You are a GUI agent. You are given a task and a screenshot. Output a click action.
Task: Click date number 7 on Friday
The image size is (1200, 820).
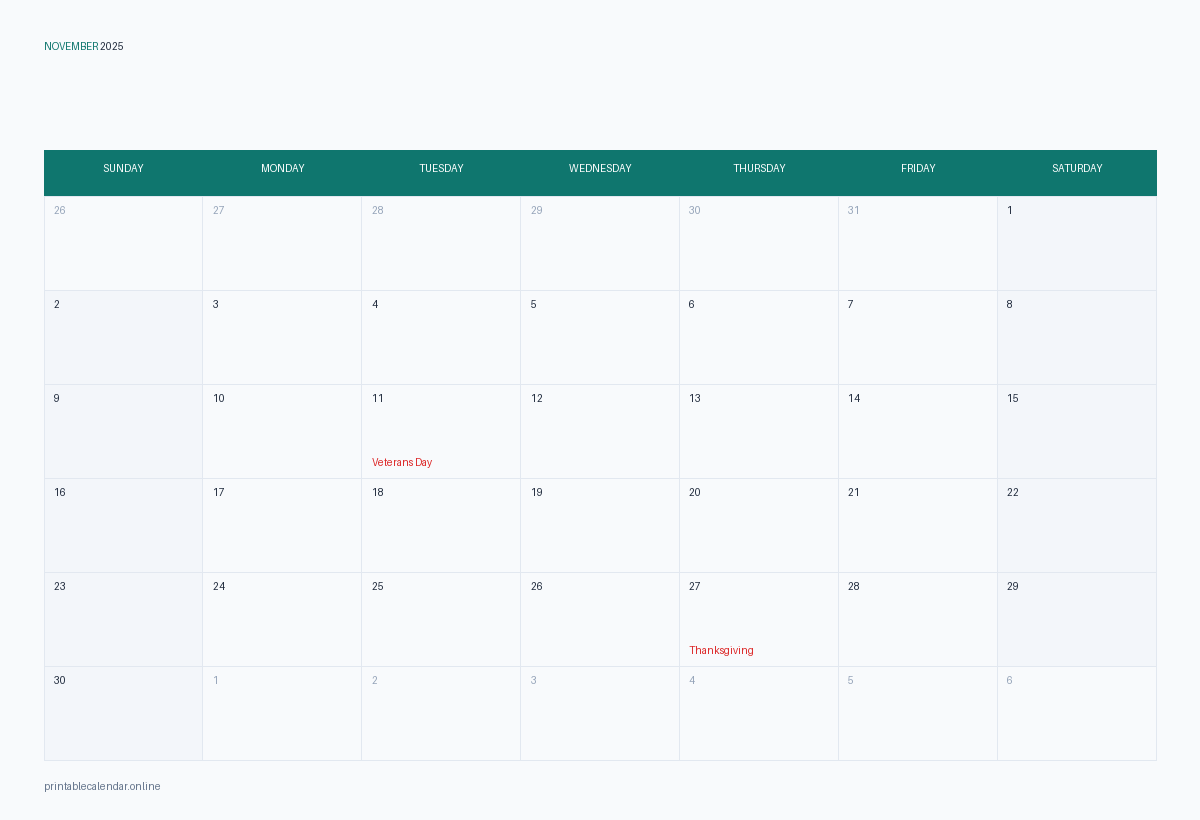click(x=851, y=305)
